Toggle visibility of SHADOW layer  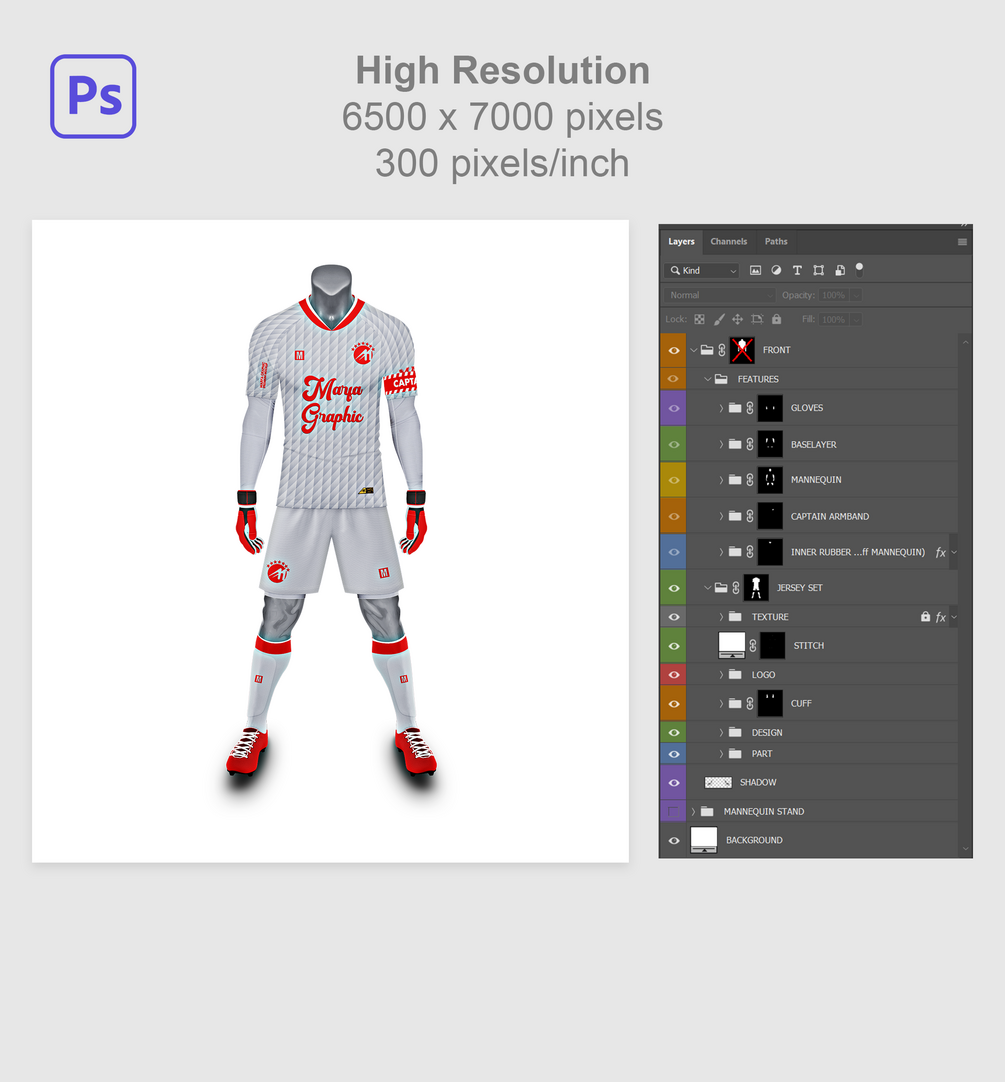tap(674, 783)
